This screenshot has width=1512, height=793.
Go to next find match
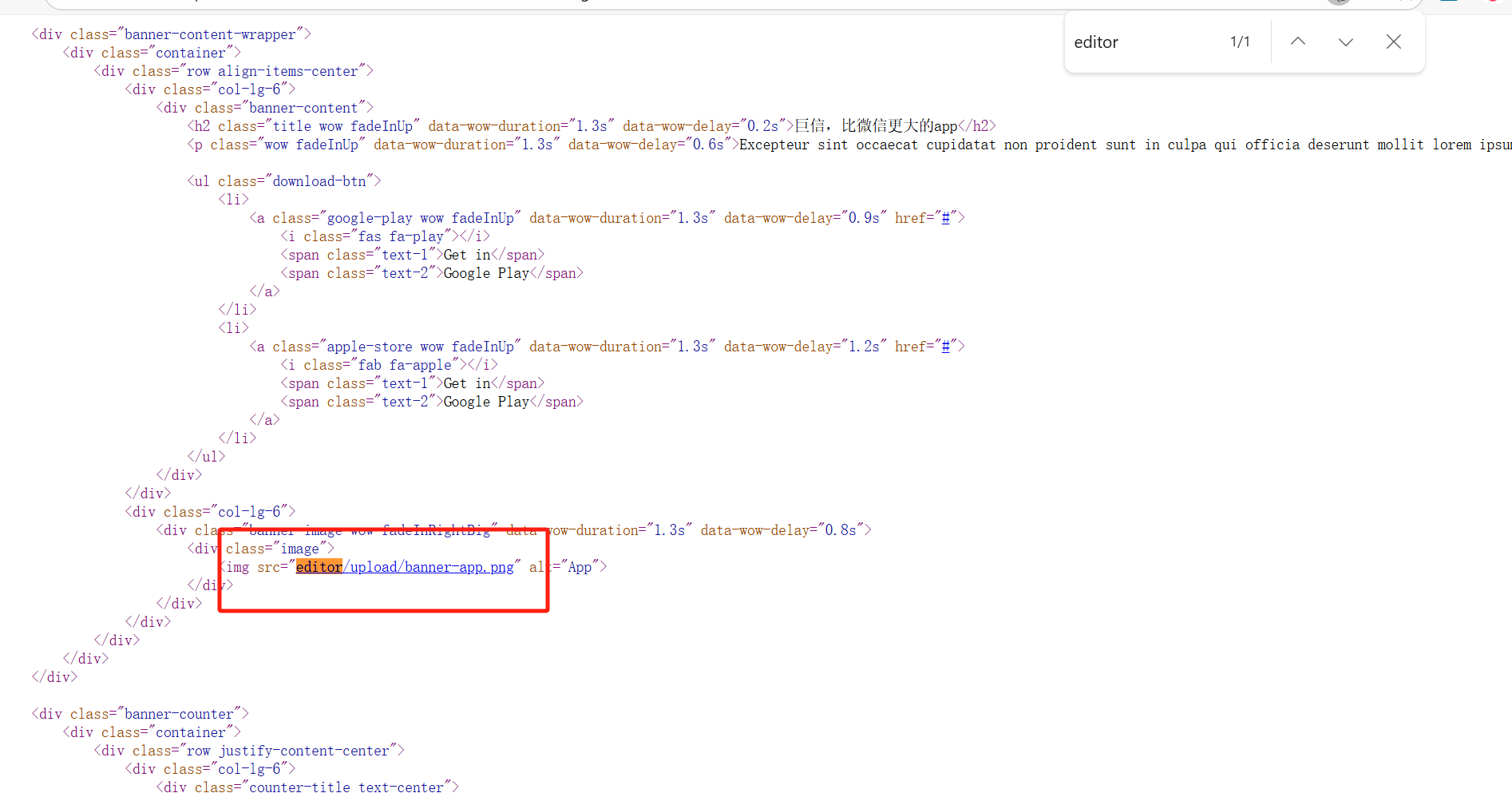click(1346, 42)
